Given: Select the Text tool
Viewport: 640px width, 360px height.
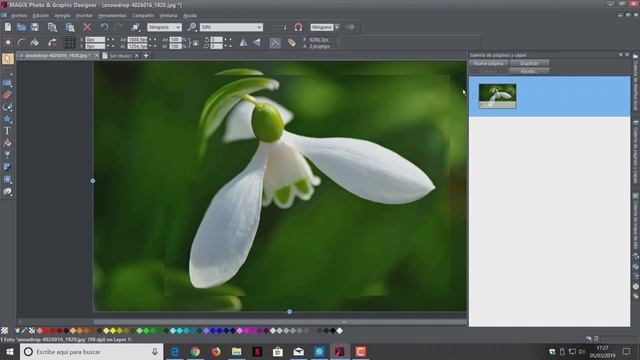Looking at the screenshot, I should pos(7,131).
